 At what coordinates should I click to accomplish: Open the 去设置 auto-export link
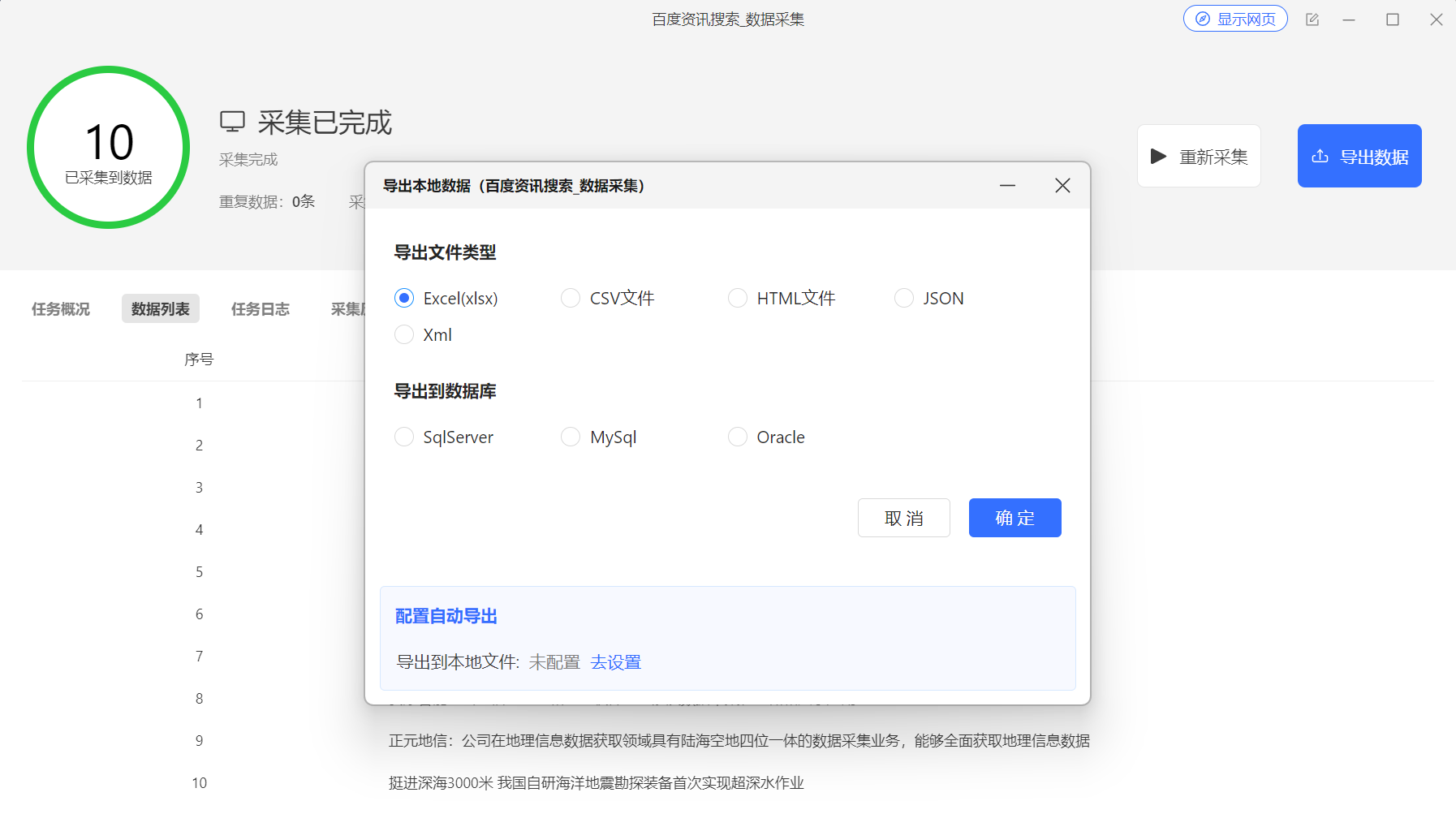pos(616,662)
